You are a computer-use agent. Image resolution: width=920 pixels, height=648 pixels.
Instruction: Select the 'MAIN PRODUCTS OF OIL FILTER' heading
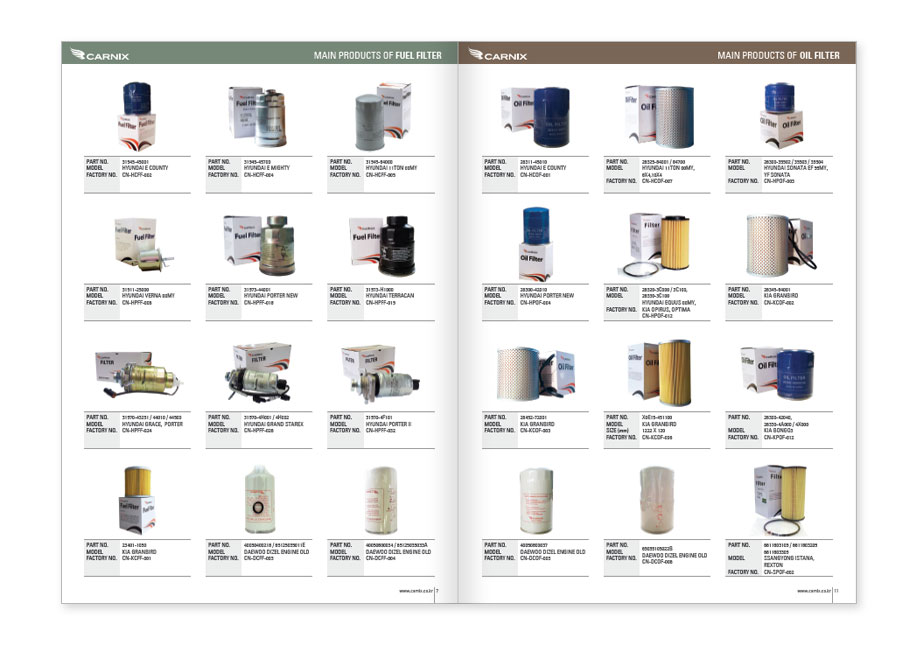778,55
